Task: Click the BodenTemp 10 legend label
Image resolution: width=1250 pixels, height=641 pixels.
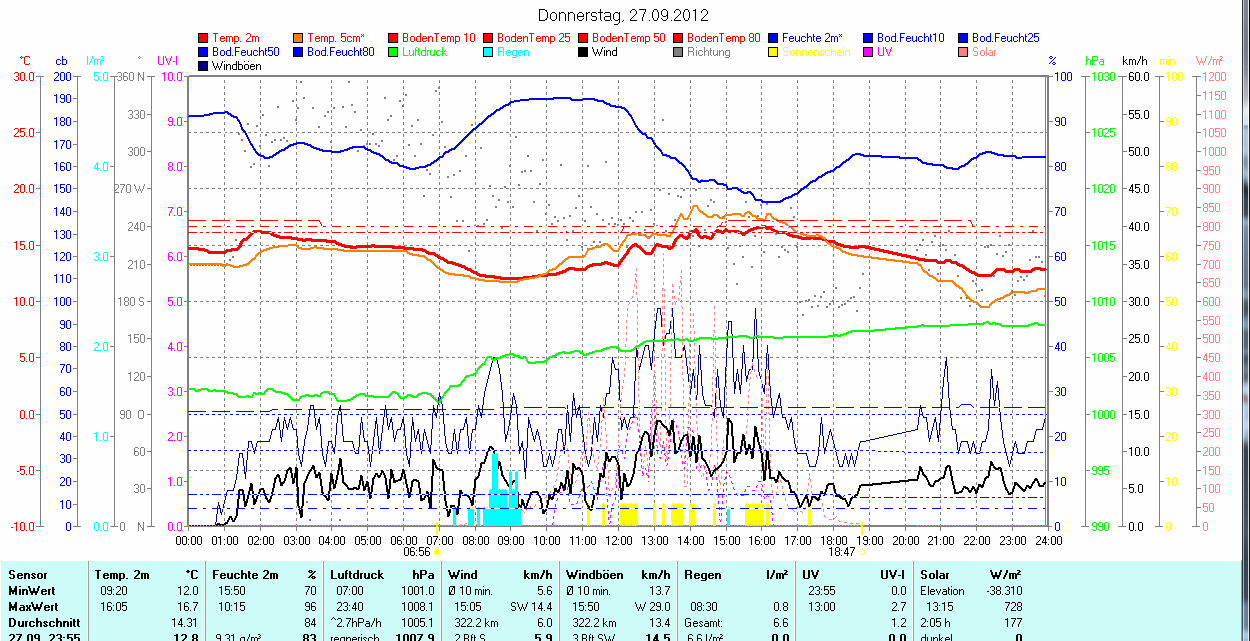Action: [438, 38]
